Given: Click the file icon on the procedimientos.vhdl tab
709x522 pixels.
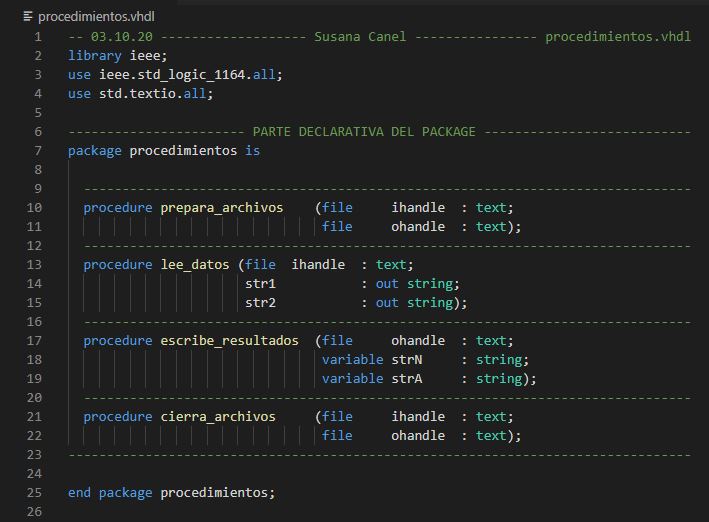Looking at the screenshot, I should (27, 17).
